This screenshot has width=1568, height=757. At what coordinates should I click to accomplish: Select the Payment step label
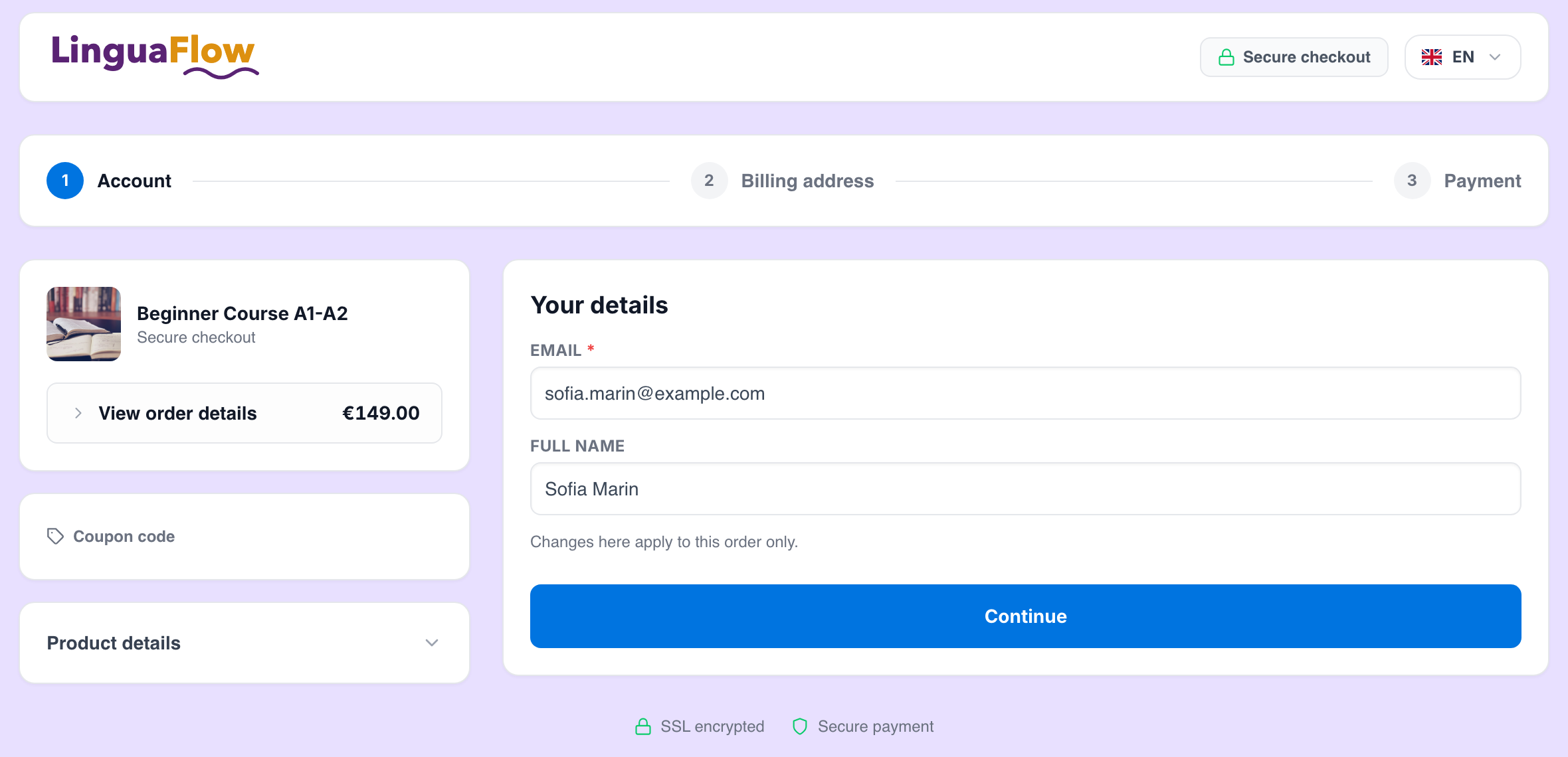[1482, 181]
